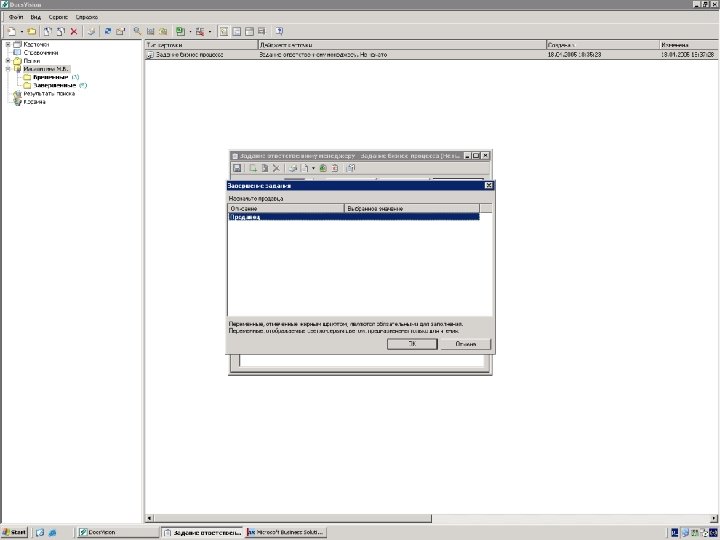
Task: Click the green circle icon in the card window toolbar
Action: [323, 169]
